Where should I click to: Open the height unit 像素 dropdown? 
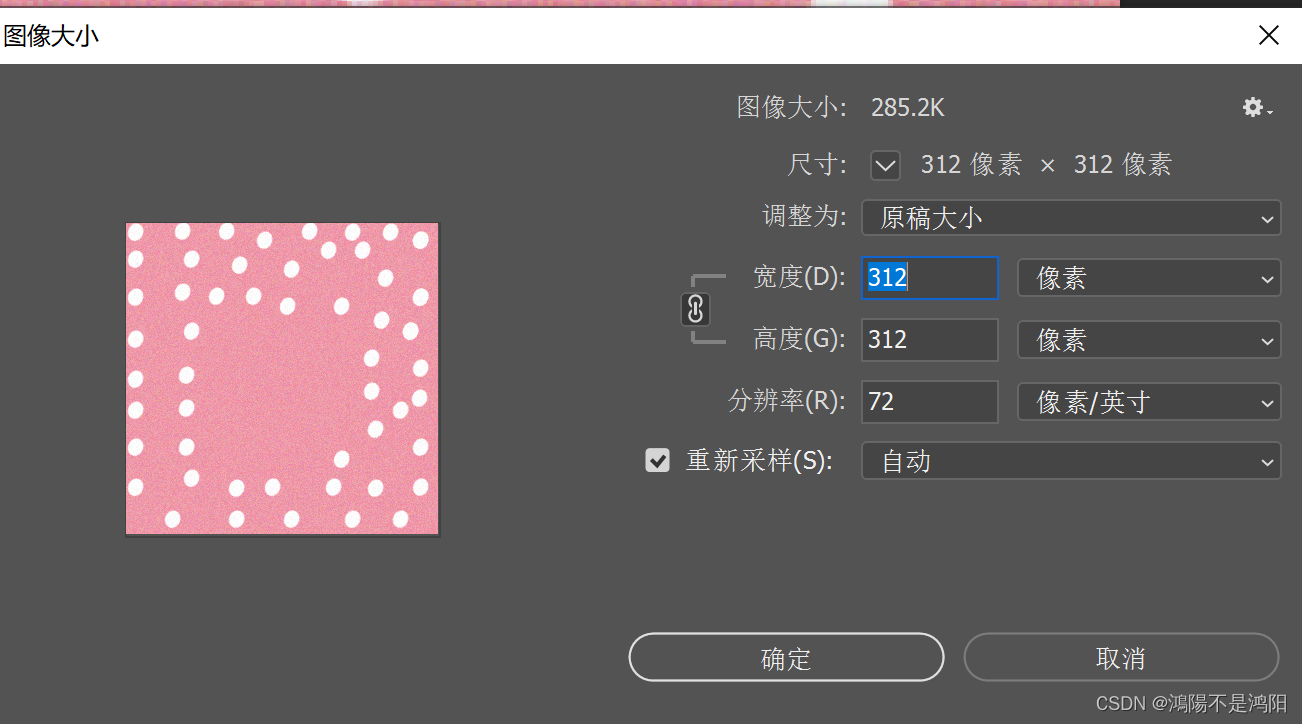1148,339
